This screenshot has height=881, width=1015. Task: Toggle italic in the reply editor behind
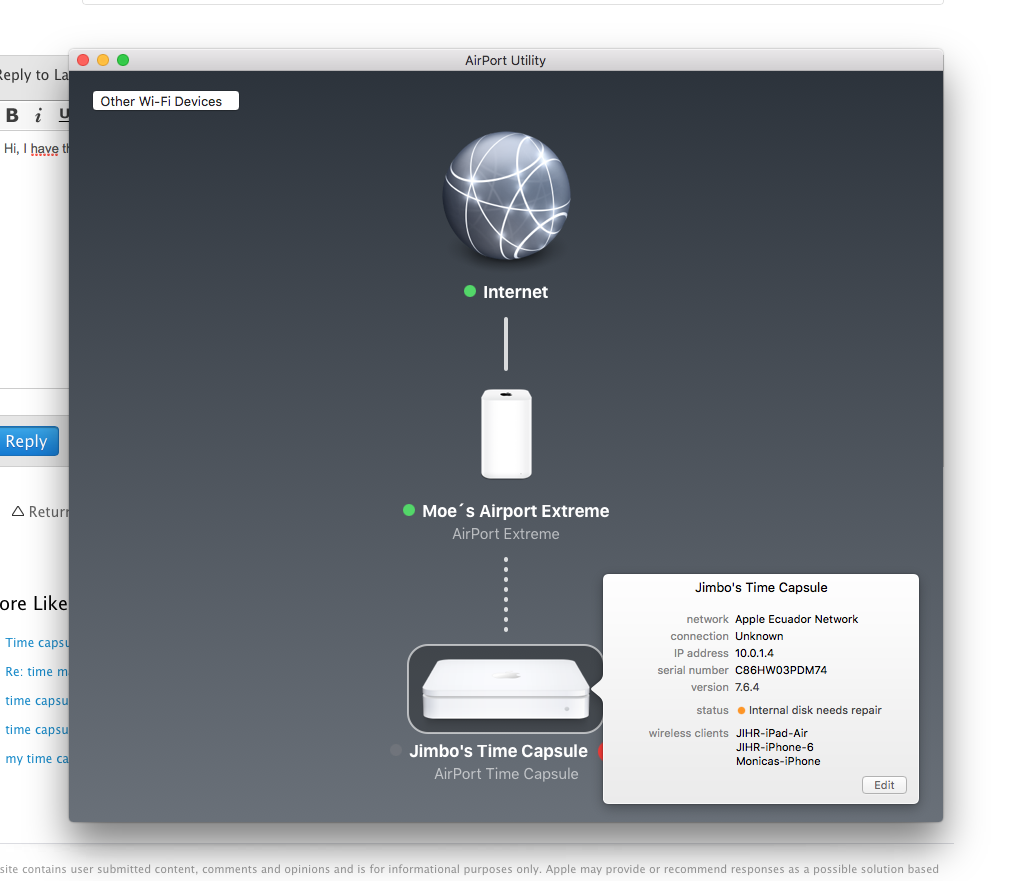click(x=38, y=115)
